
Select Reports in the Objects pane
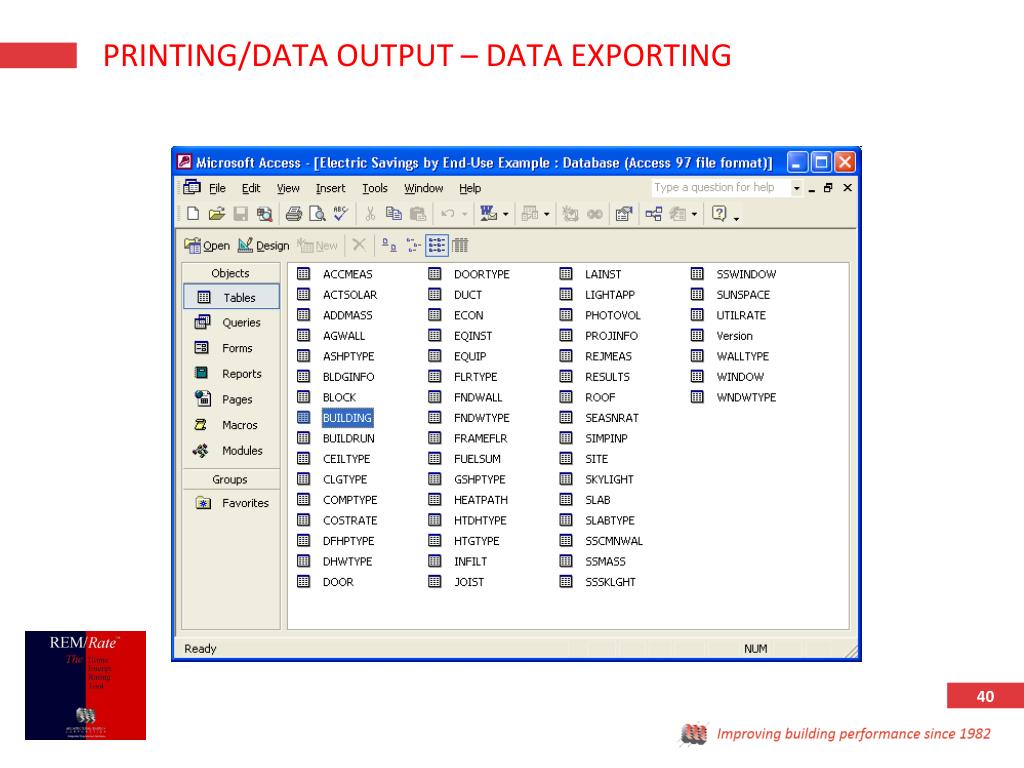tap(229, 374)
